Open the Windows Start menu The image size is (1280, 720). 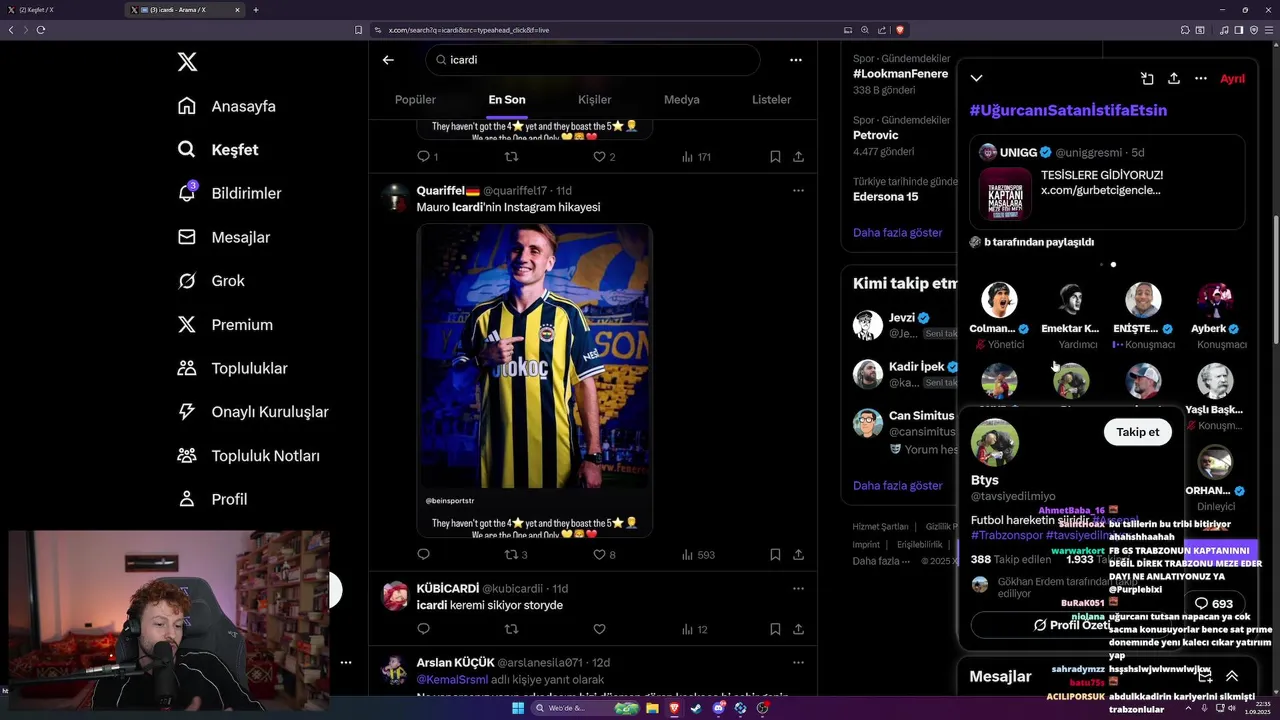518,708
